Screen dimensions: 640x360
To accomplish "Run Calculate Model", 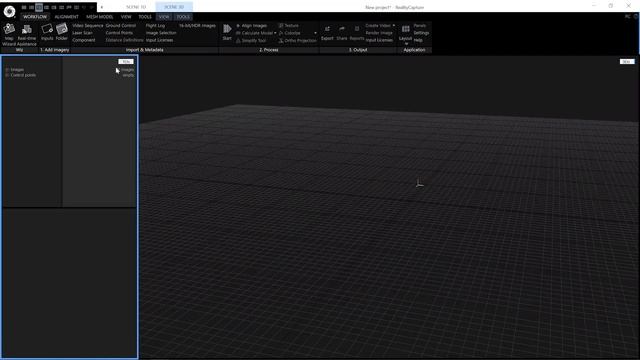I will 254,33.
